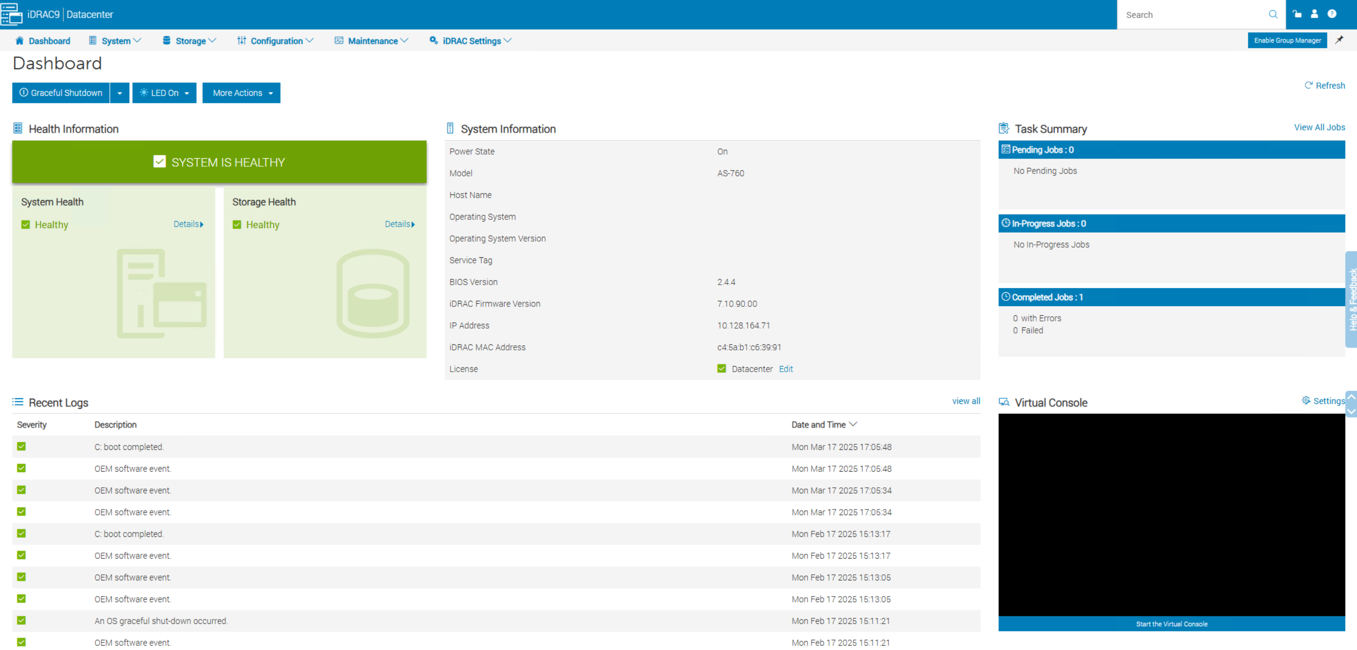Image resolution: width=1357 pixels, height=650 pixels.
Task: Click Edit next to Datacenter license
Action: pos(786,369)
